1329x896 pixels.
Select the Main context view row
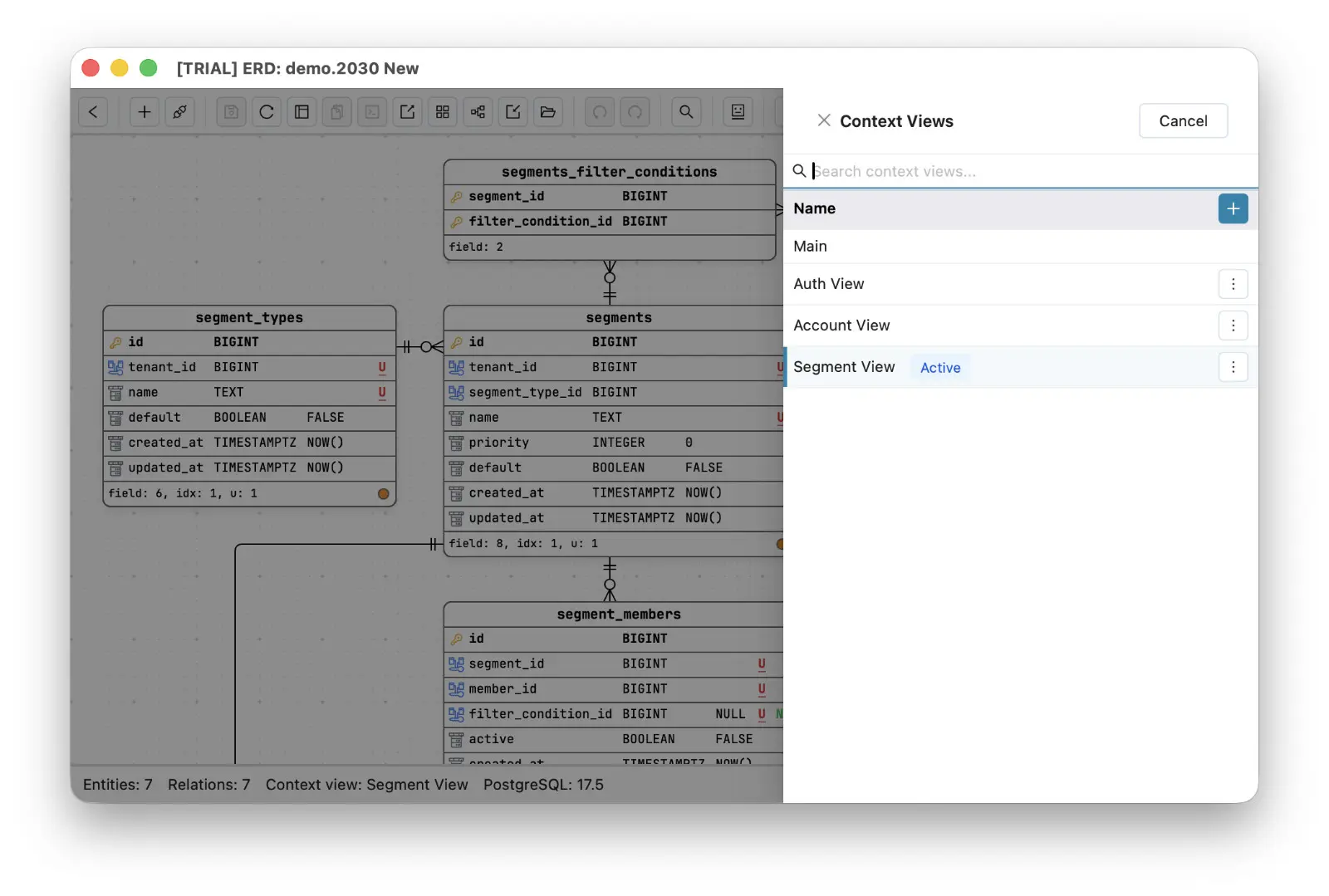point(1021,247)
